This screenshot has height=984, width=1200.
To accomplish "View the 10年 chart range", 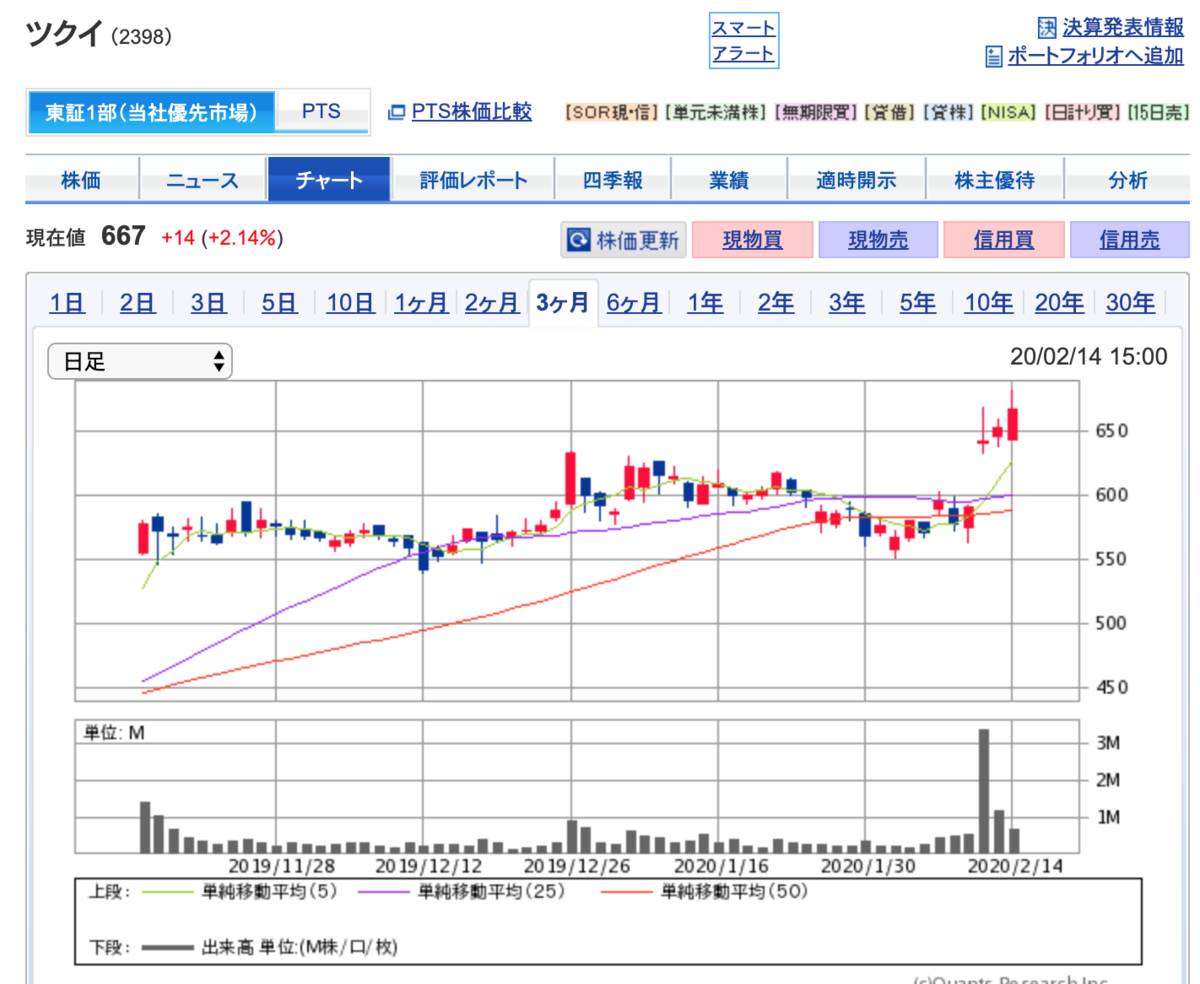I will [x=989, y=303].
